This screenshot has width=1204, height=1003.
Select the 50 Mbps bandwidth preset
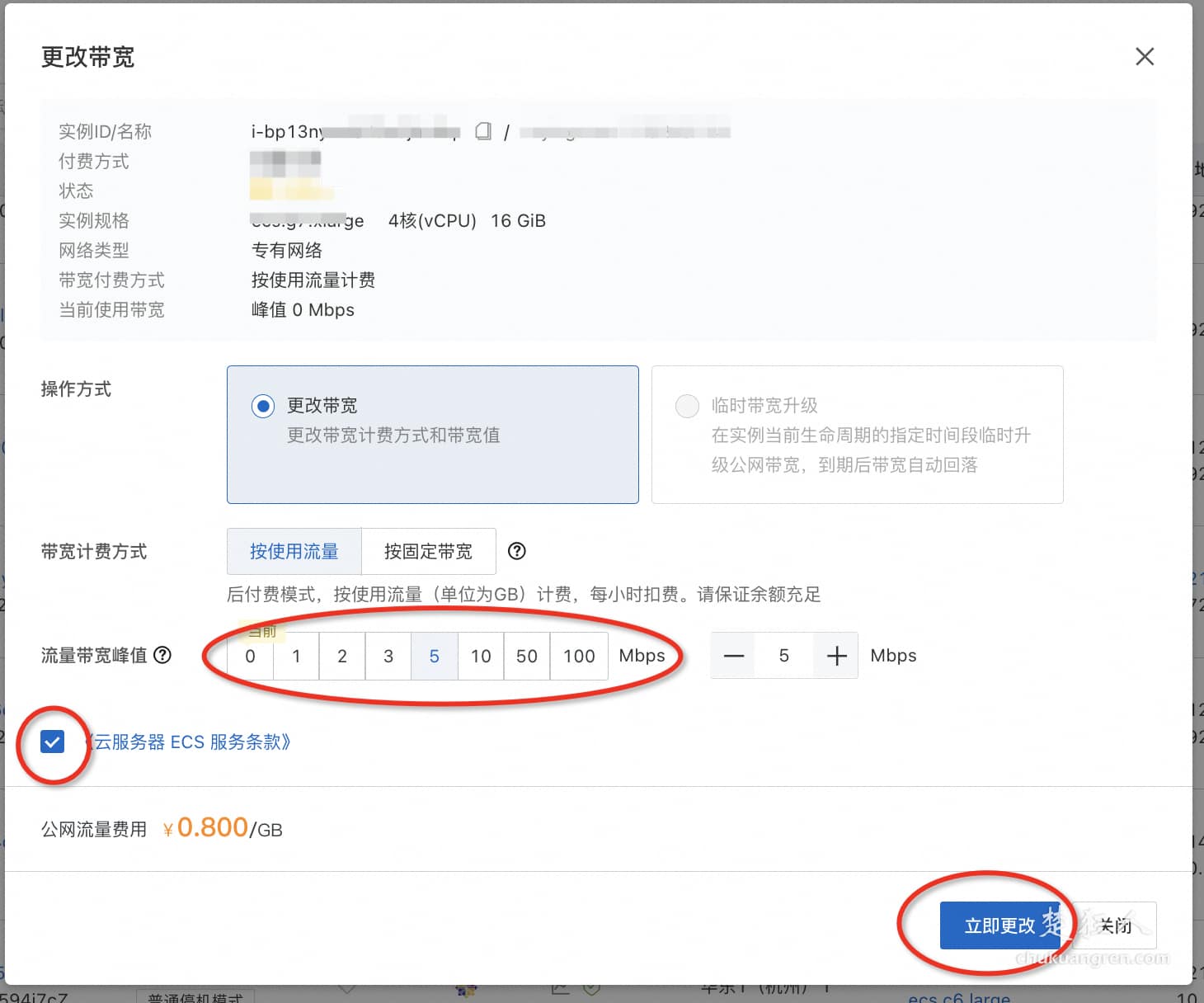click(x=527, y=656)
